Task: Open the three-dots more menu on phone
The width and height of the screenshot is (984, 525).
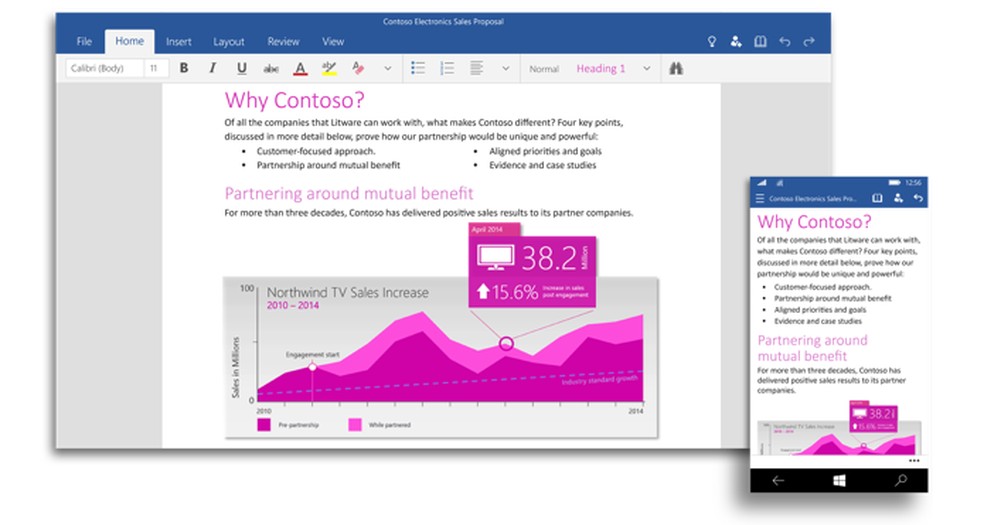Action: coord(914,460)
